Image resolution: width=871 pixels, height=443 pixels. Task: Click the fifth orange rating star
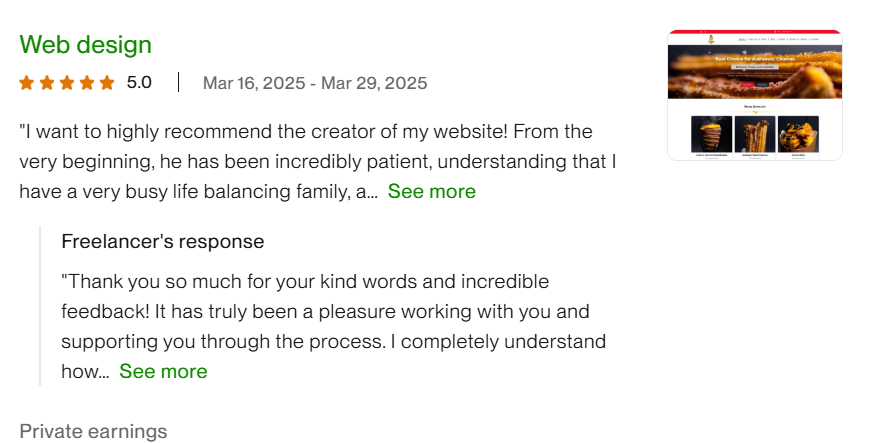[107, 83]
